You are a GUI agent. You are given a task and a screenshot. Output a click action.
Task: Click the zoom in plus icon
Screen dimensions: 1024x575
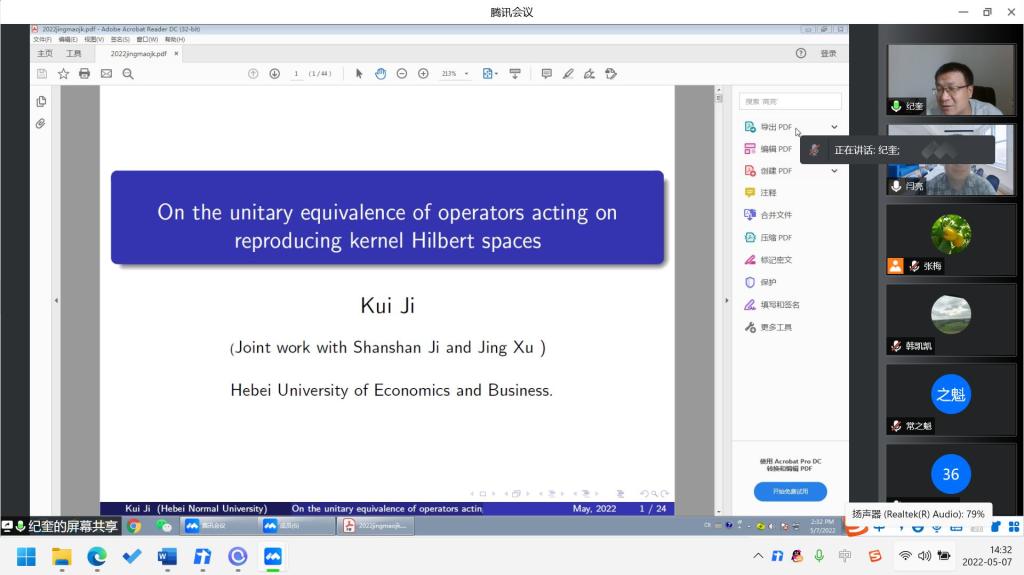coord(423,74)
